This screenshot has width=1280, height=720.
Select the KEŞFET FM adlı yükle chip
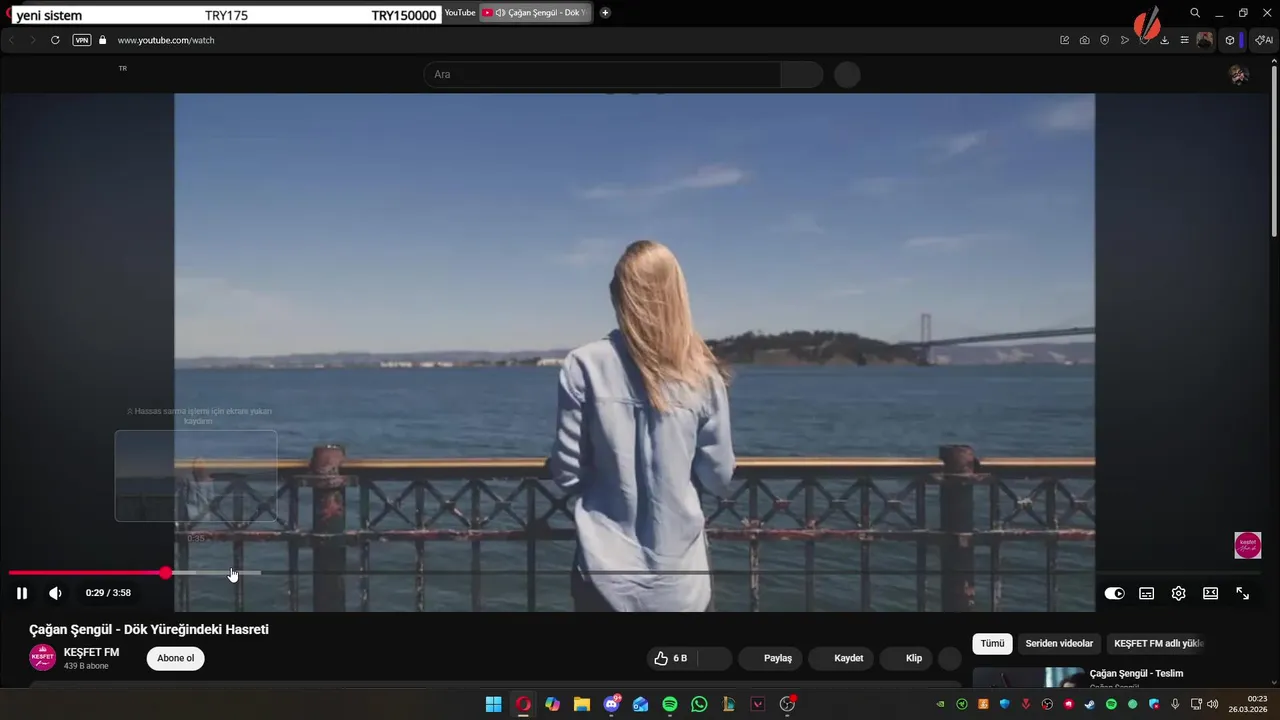pos(1159,644)
